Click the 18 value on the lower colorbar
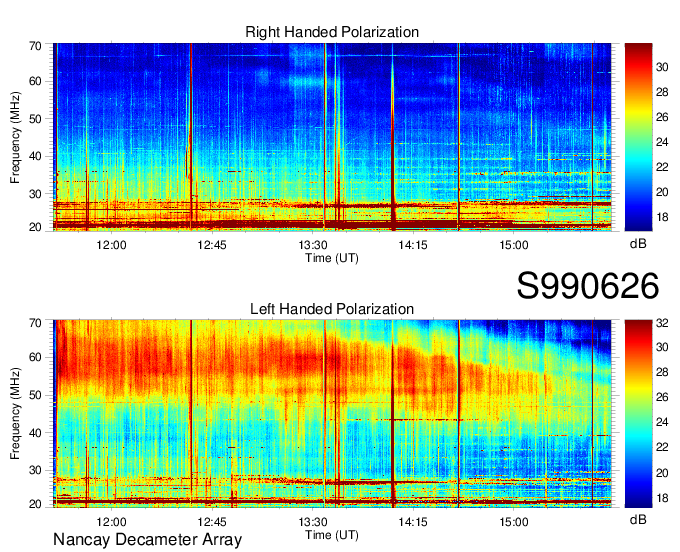This screenshot has height=552, width=680. tap(662, 498)
